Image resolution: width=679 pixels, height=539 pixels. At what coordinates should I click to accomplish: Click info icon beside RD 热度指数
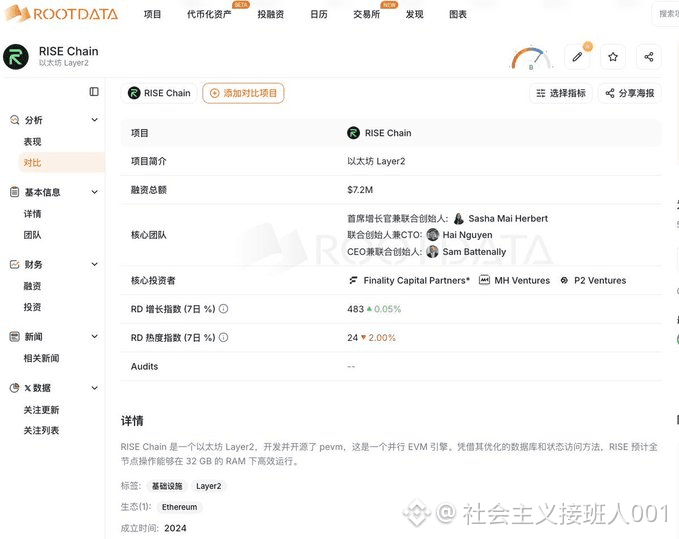click(x=223, y=337)
